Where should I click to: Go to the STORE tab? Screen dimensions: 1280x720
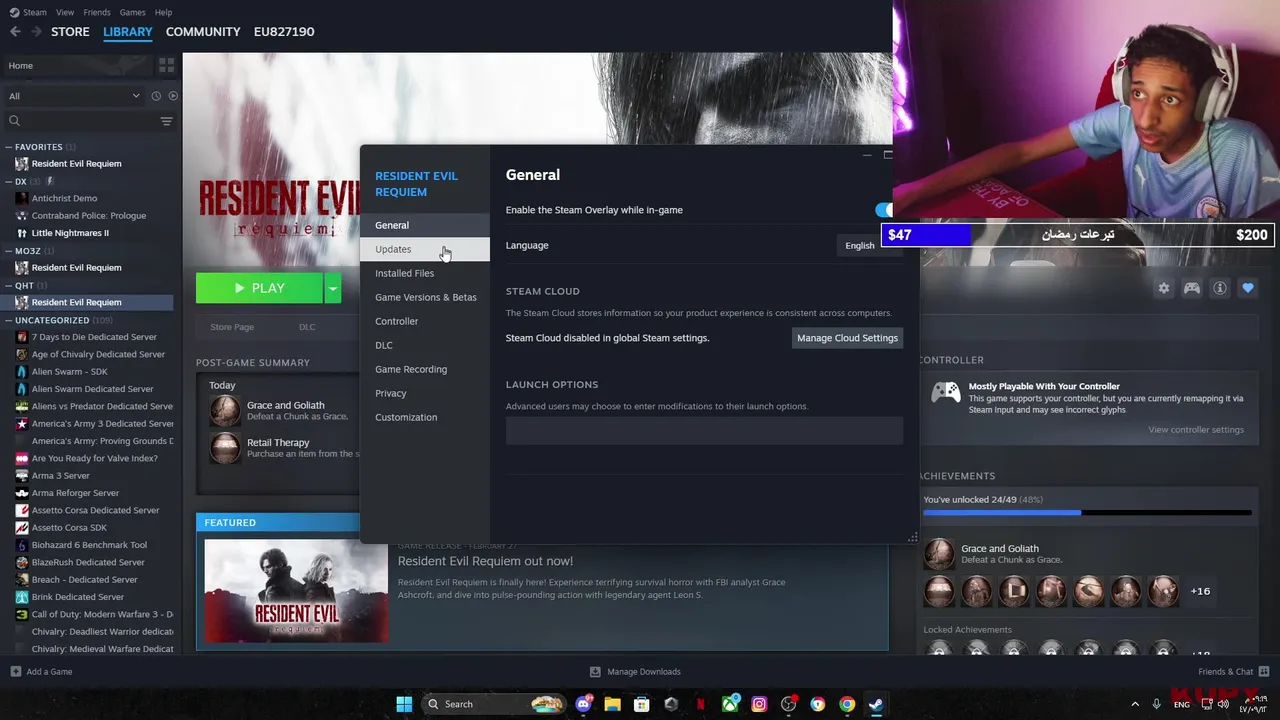coord(70,32)
